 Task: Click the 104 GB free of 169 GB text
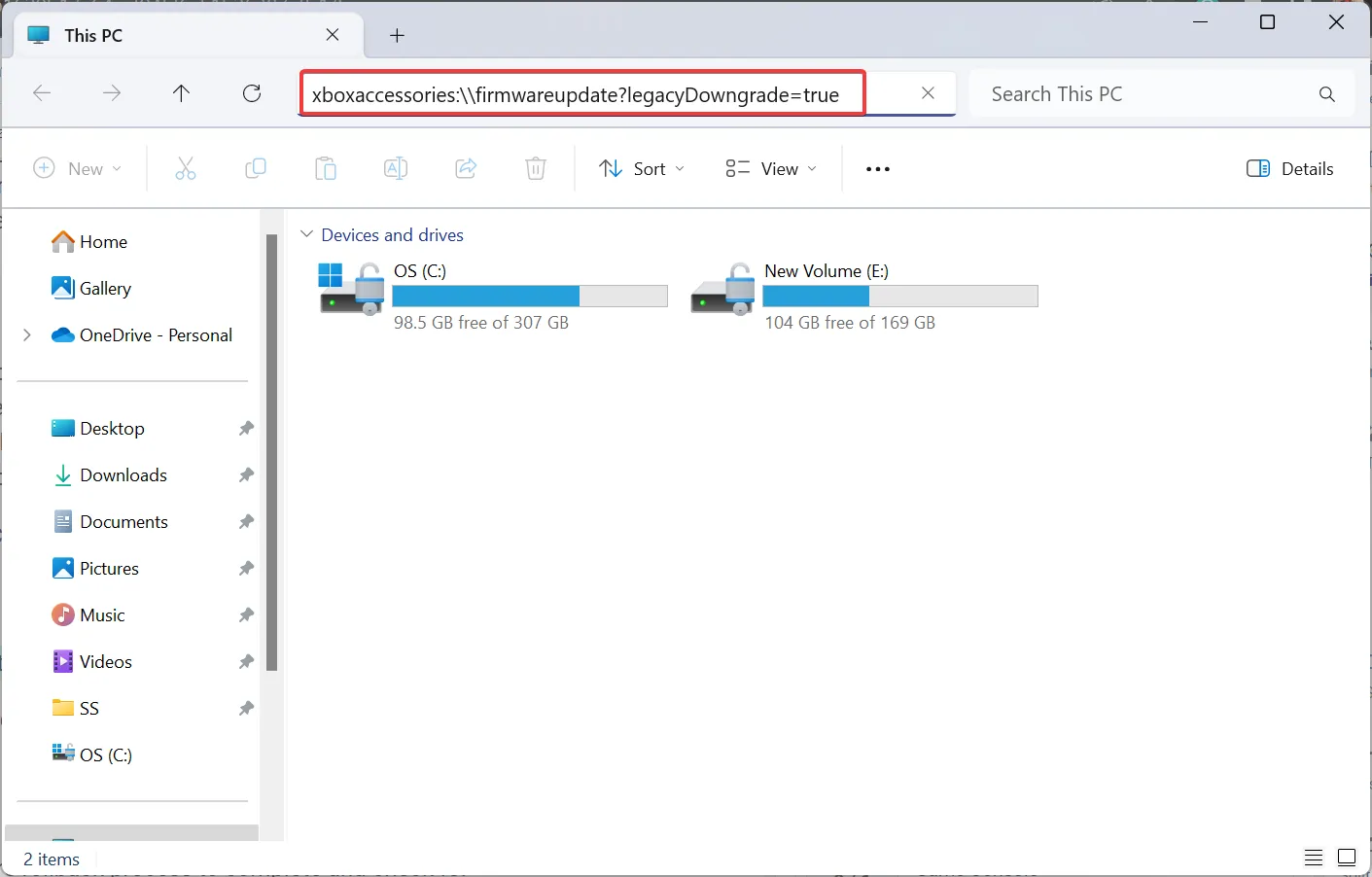point(850,323)
